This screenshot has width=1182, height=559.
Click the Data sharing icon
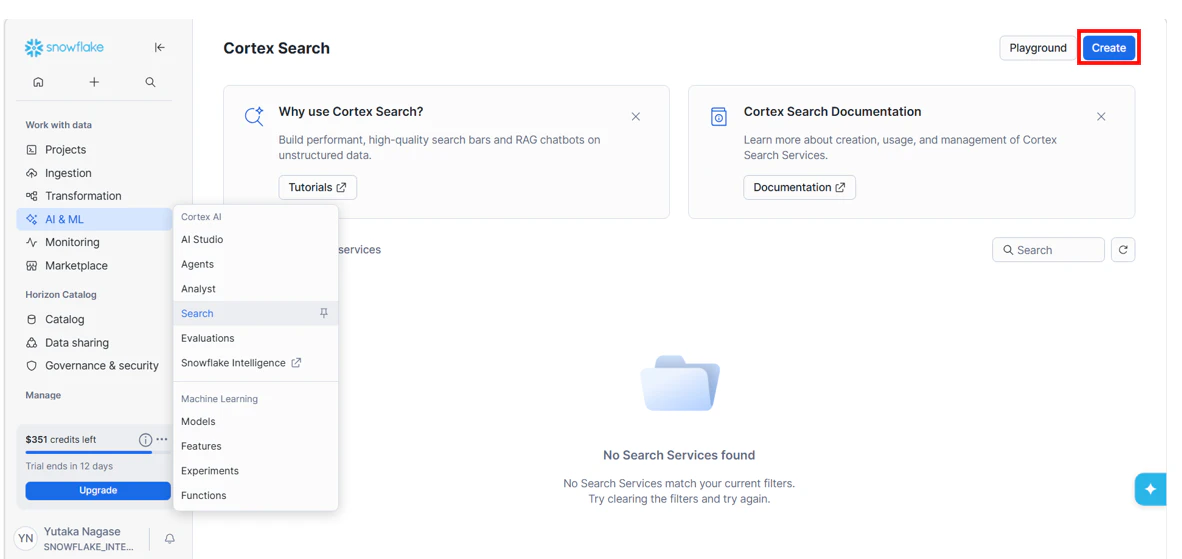pos(32,343)
